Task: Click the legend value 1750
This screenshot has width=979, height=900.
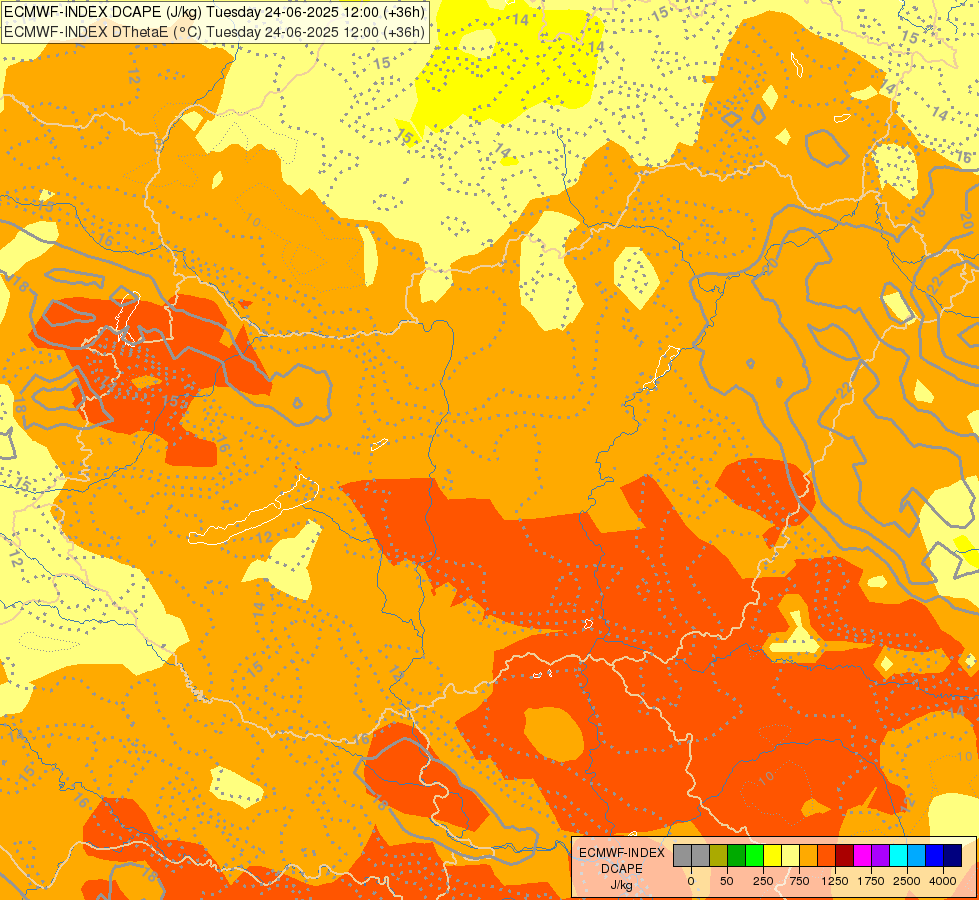Action: tap(871, 881)
